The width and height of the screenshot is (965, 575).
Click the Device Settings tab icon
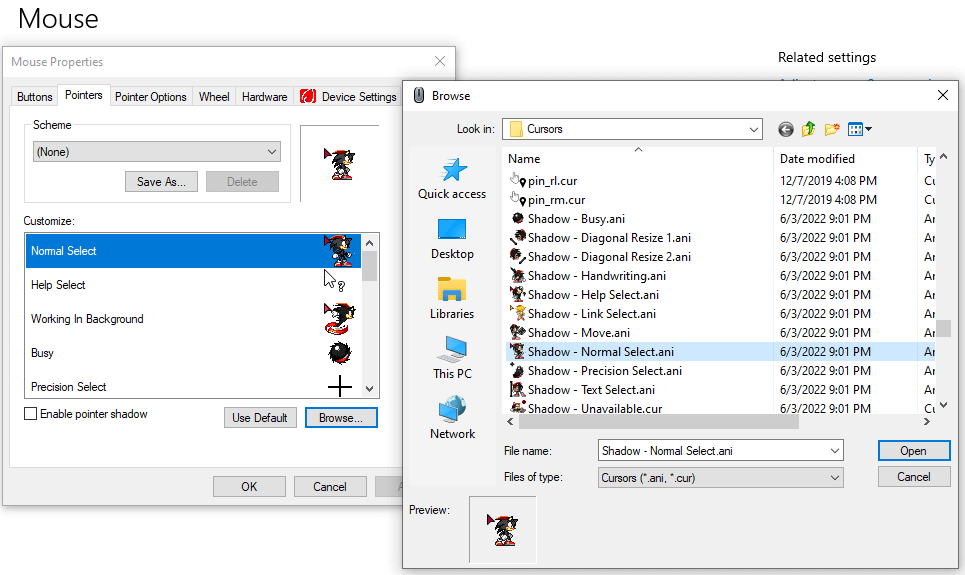(308, 97)
